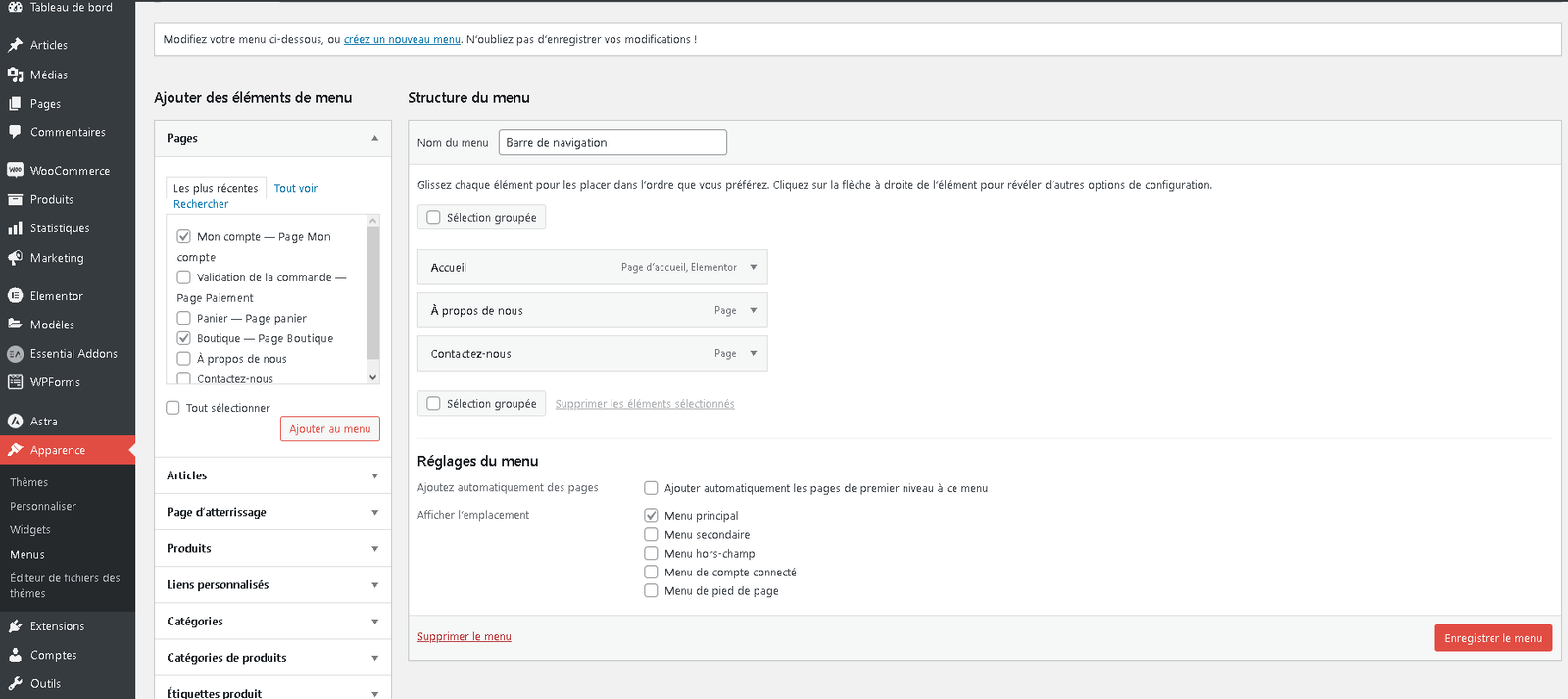Click the Elementor logo icon
This screenshot has width=1568, height=699.
(x=15, y=295)
